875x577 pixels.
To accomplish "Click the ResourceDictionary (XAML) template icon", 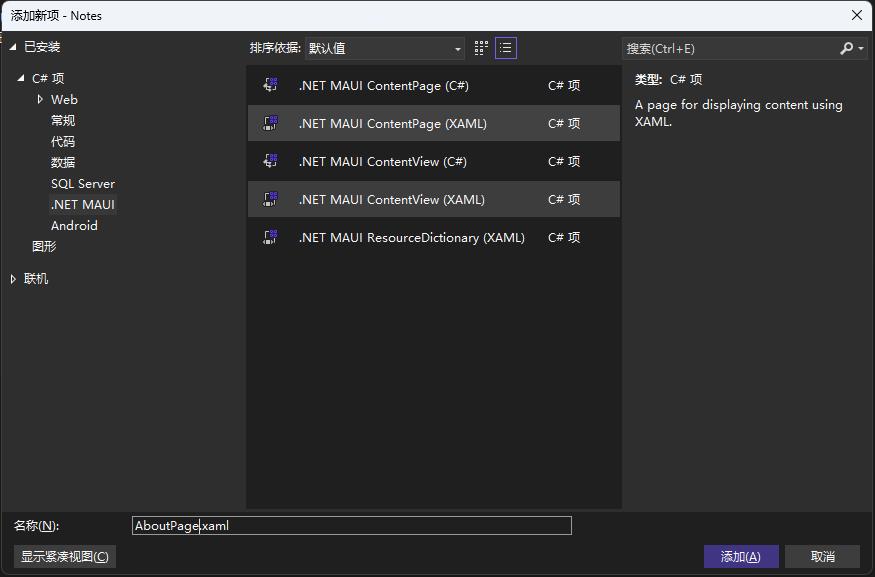I will click(271, 237).
